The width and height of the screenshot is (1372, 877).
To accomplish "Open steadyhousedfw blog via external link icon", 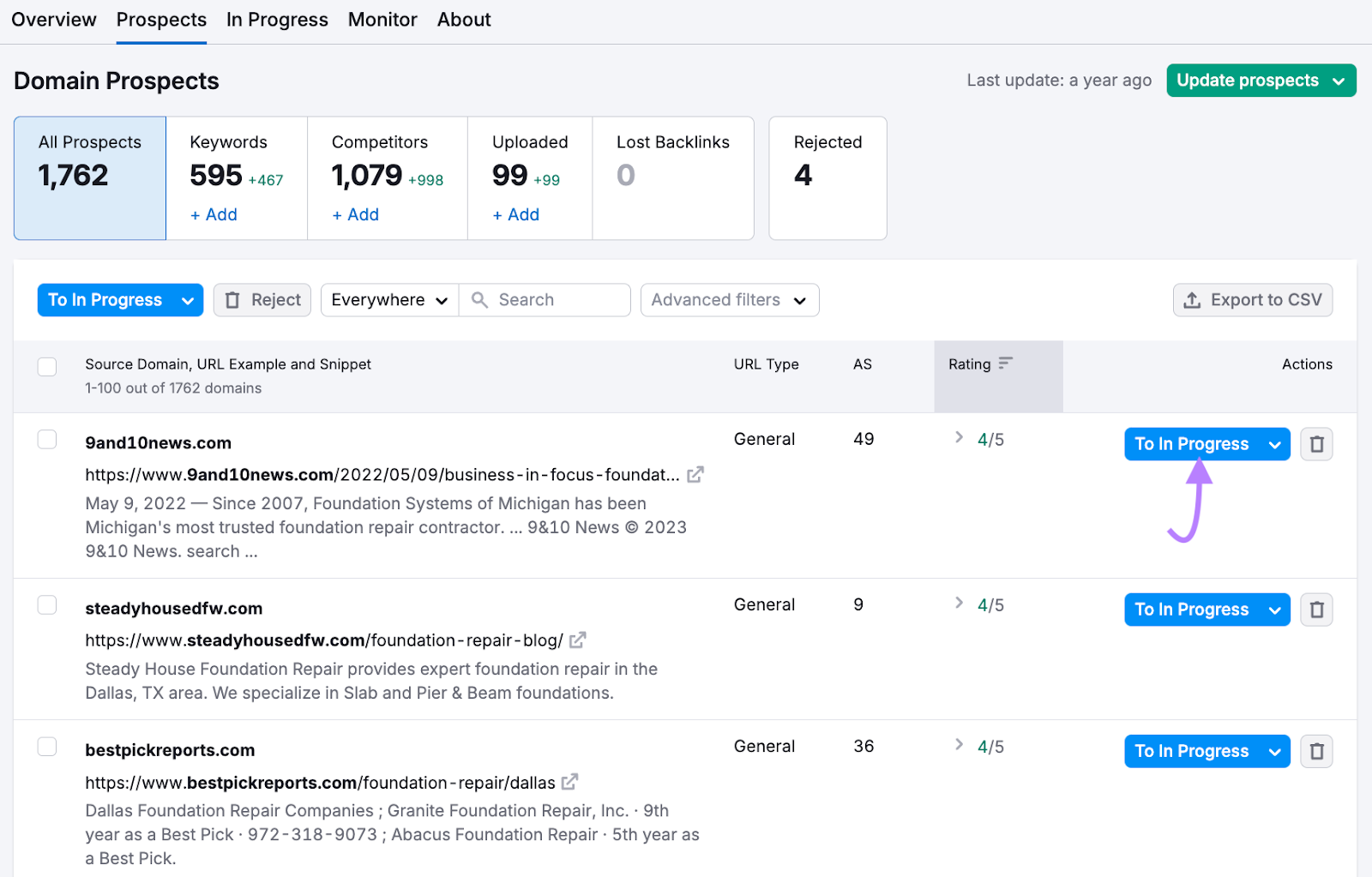I will [x=578, y=640].
